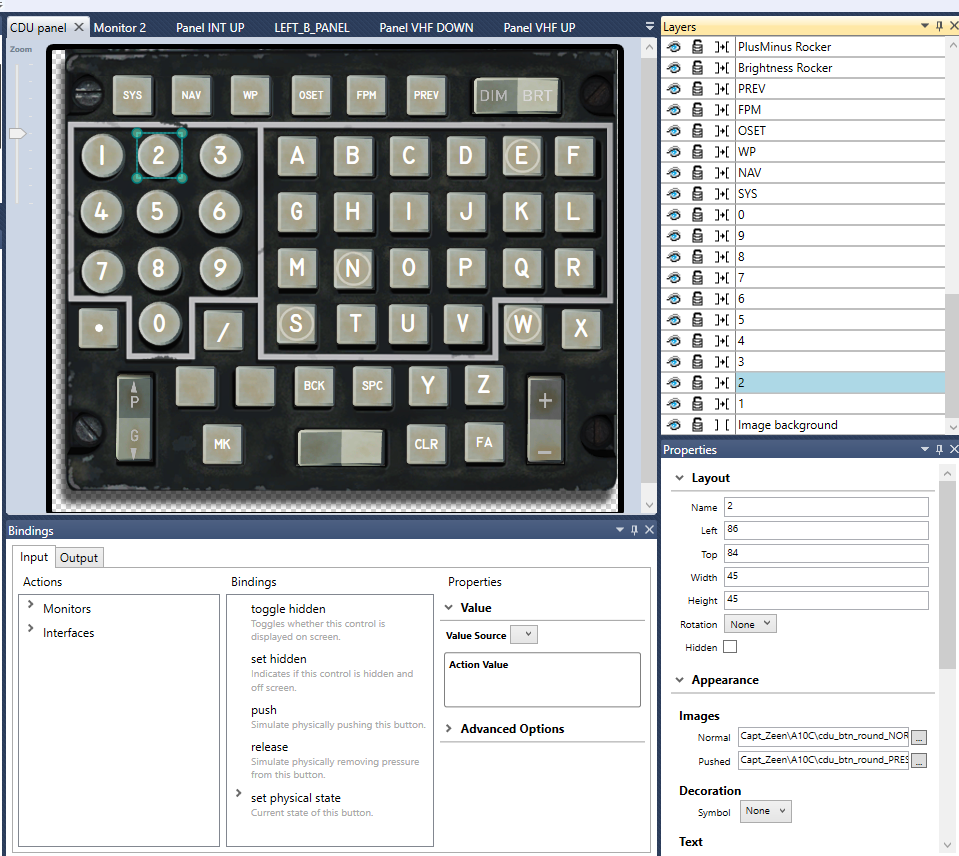Expand the set physical state binding

coord(239,793)
